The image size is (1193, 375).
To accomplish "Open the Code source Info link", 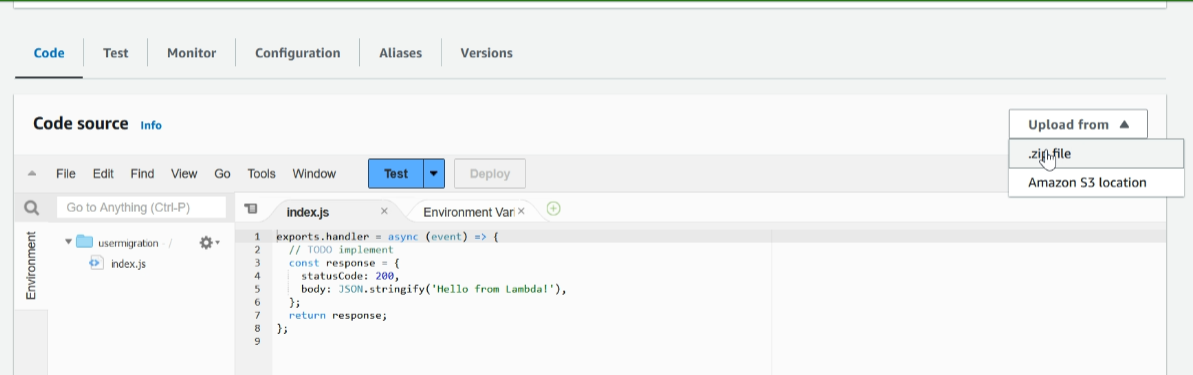I will click(x=151, y=126).
